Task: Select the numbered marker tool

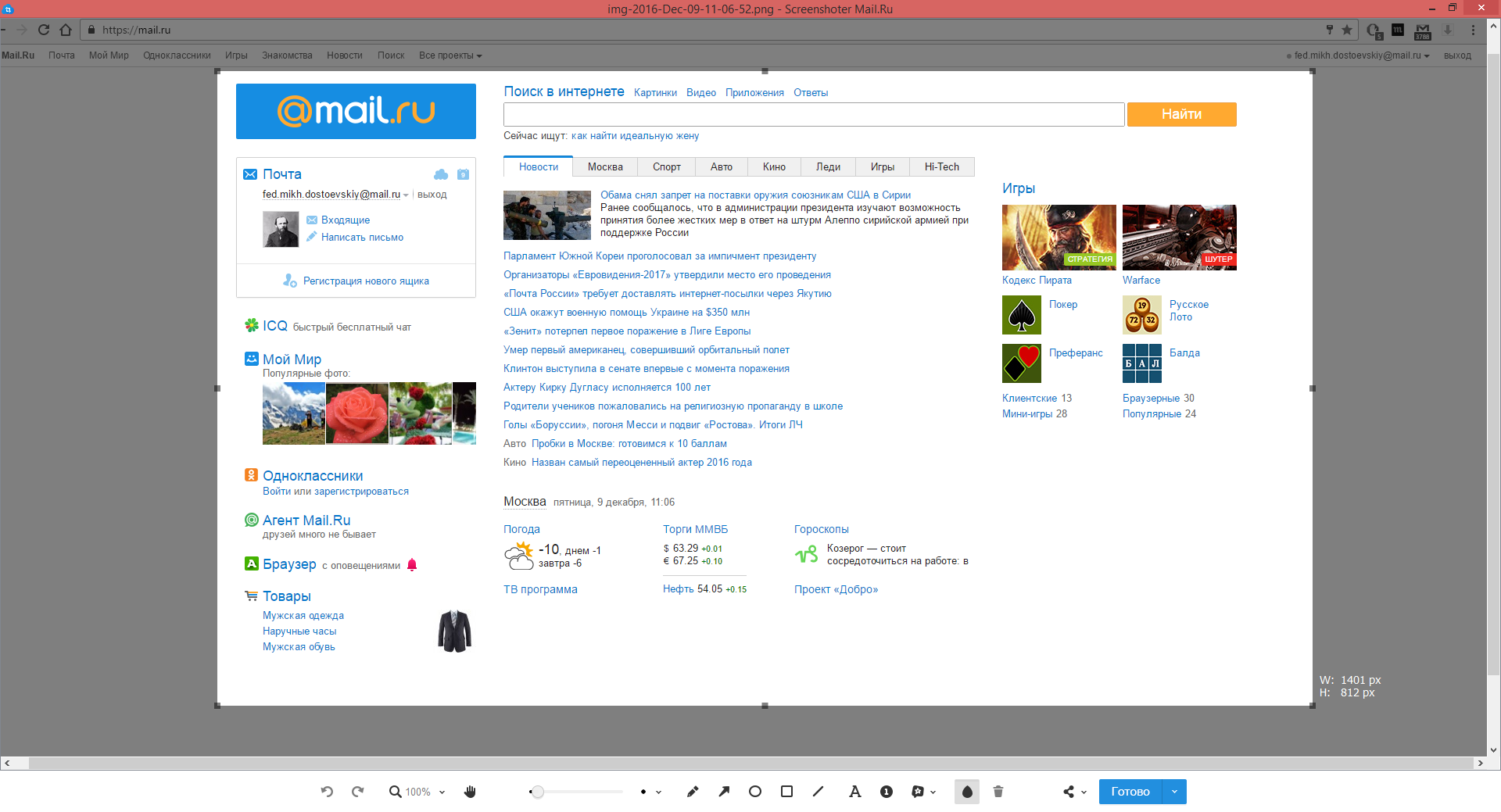Action: coord(887,792)
